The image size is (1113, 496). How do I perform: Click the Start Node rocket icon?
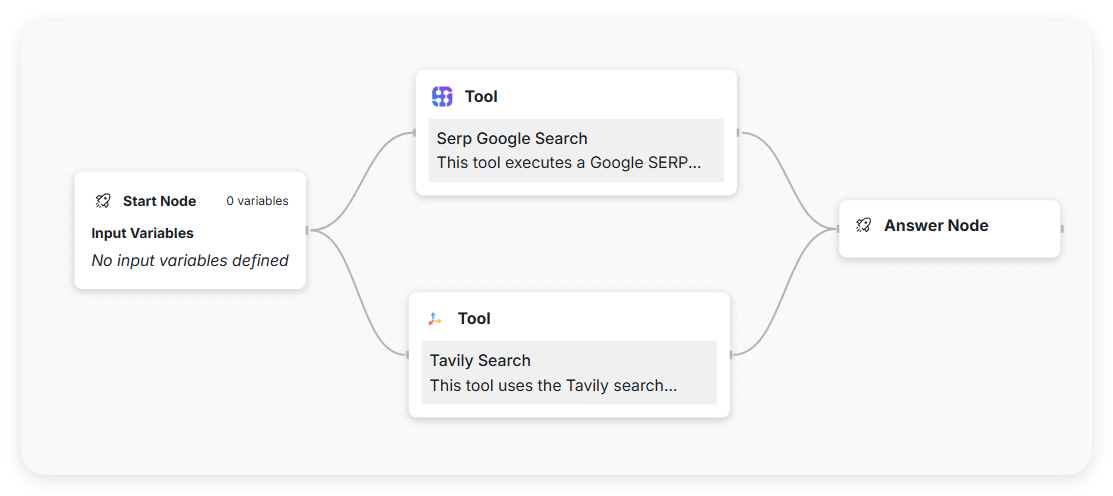click(x=103, y=201)
